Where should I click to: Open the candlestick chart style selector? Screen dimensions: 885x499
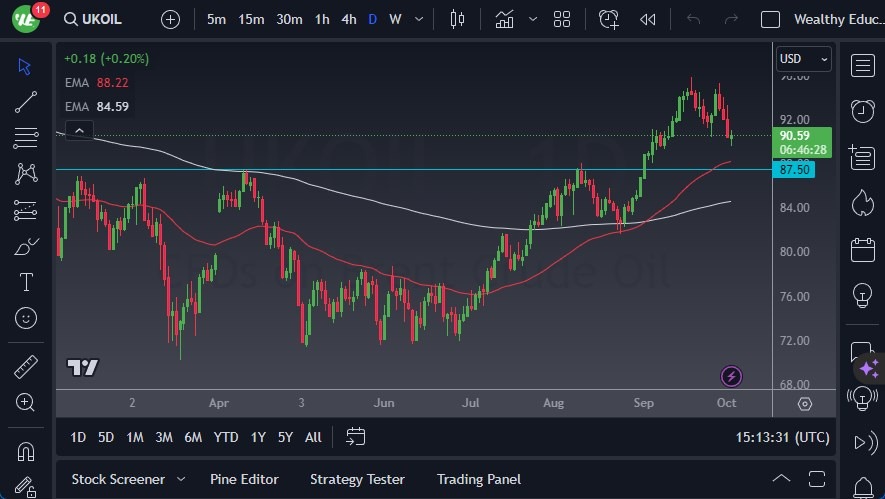pyautogui.click(x=458, y=19)
